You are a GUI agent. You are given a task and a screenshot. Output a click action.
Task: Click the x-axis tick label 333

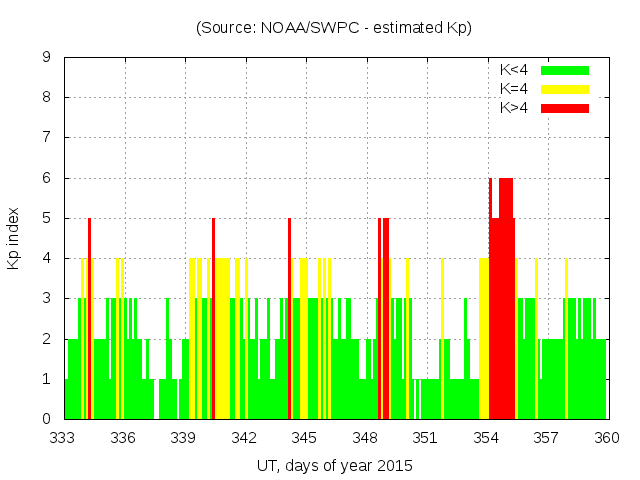63,438
